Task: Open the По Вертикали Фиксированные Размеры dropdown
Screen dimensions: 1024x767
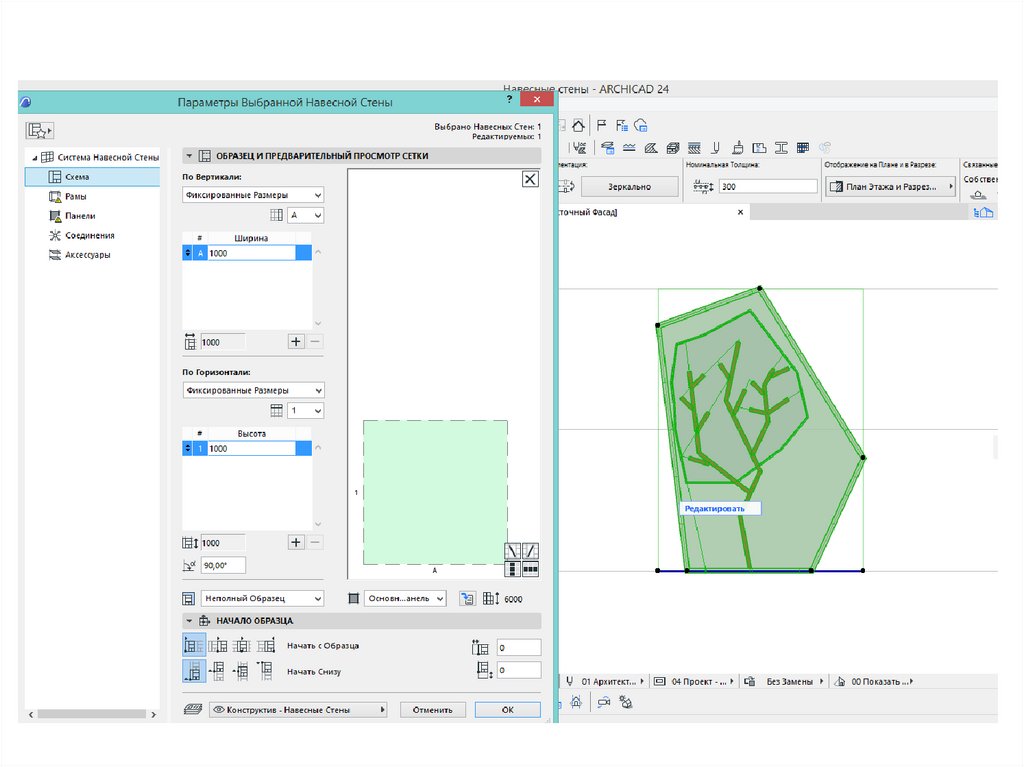Action: click(x=253, y=196)
